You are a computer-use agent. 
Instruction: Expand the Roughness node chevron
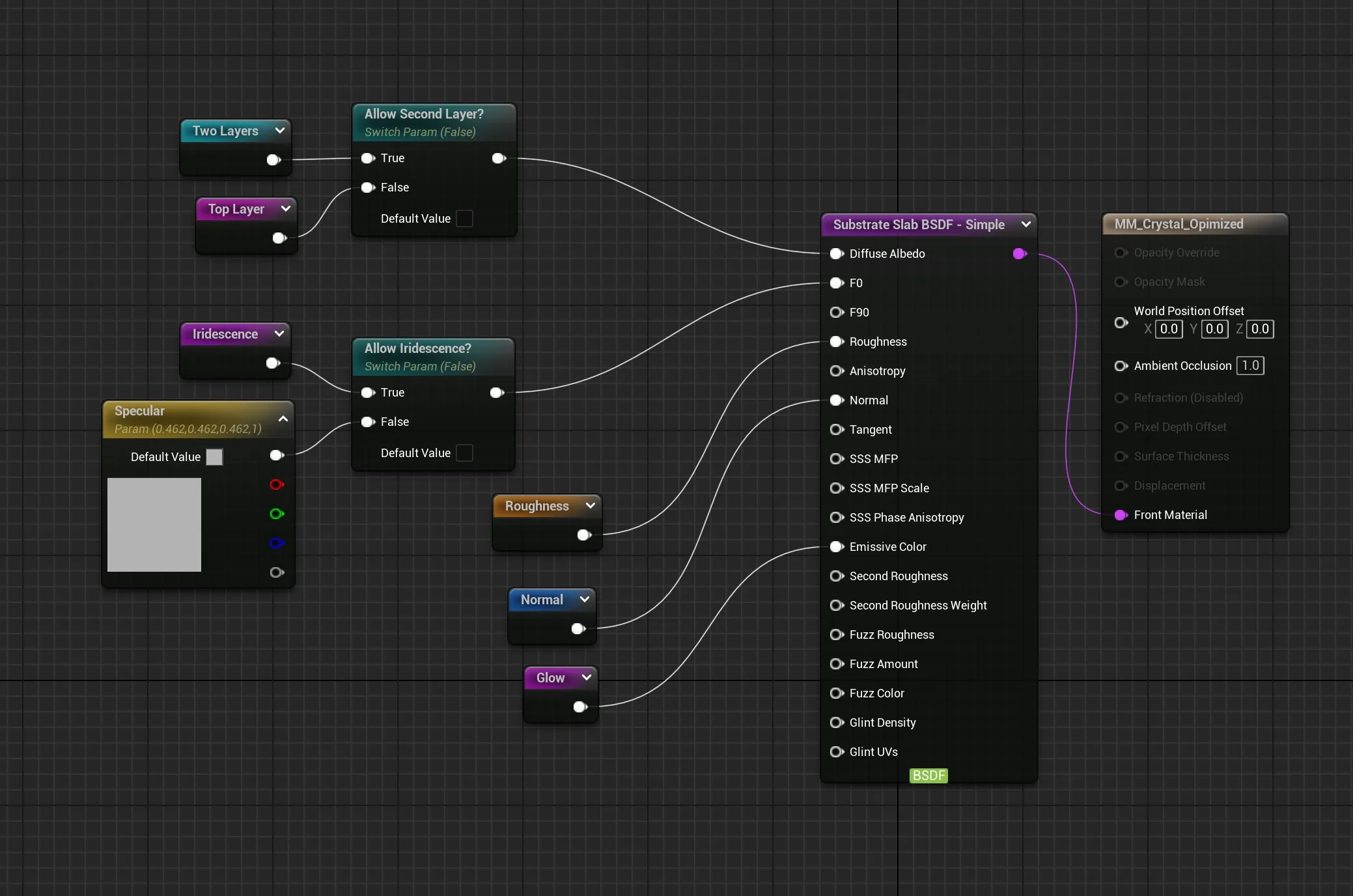pos(591,505)
